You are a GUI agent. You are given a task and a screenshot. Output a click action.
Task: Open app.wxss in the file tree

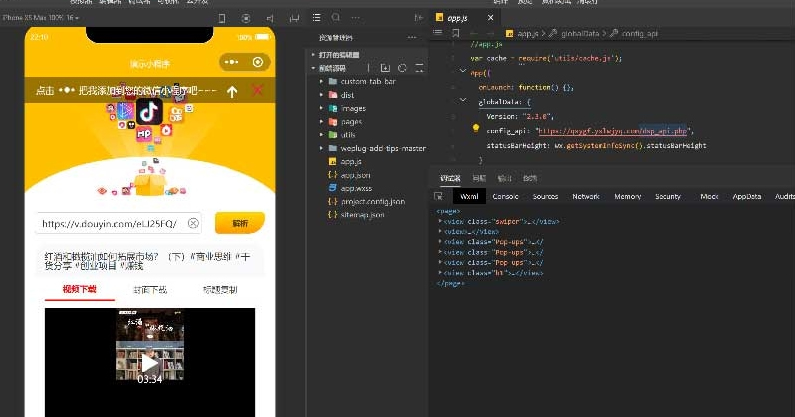coord(356,188)
